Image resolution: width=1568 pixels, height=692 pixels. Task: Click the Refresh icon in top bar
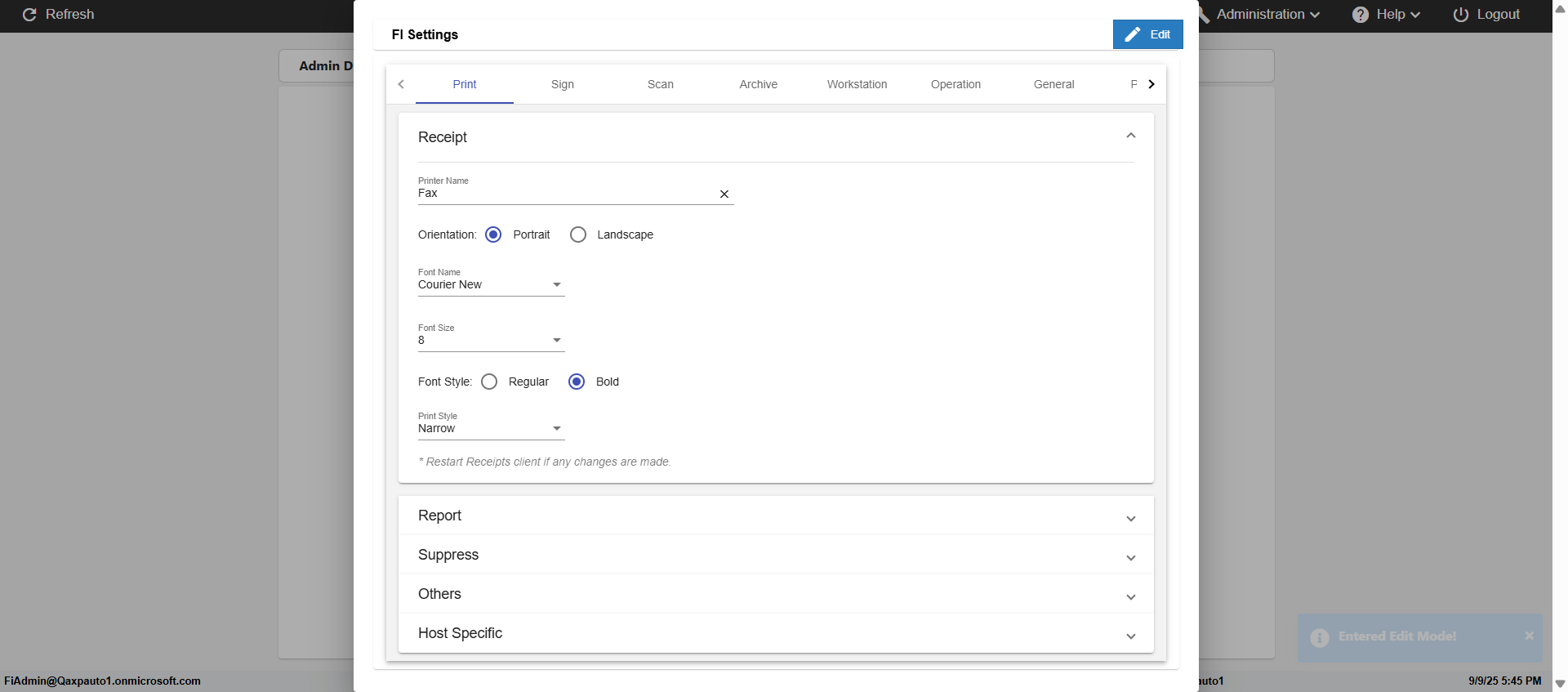tap(29, 15)
